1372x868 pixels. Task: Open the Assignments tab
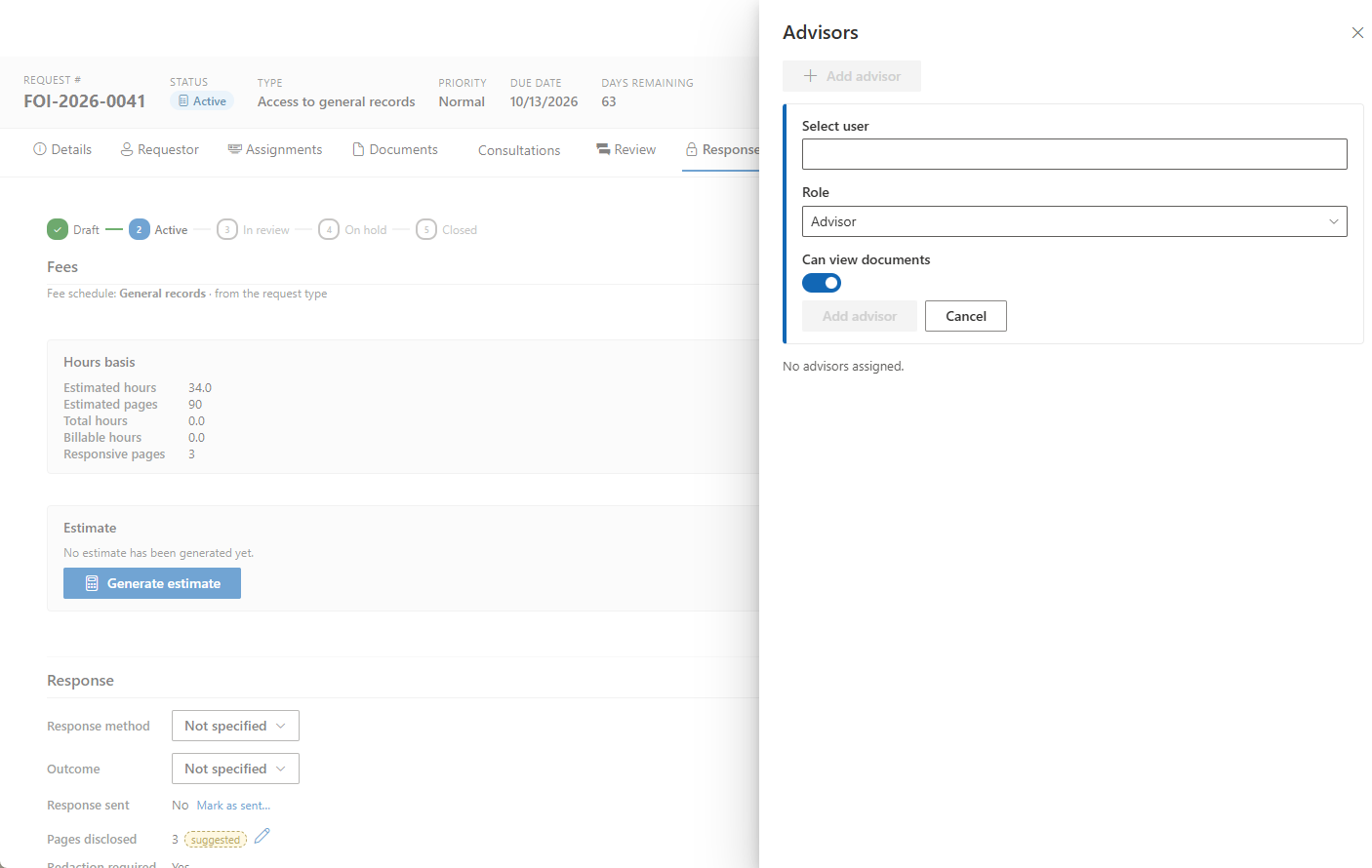click(x=275, y=149)
